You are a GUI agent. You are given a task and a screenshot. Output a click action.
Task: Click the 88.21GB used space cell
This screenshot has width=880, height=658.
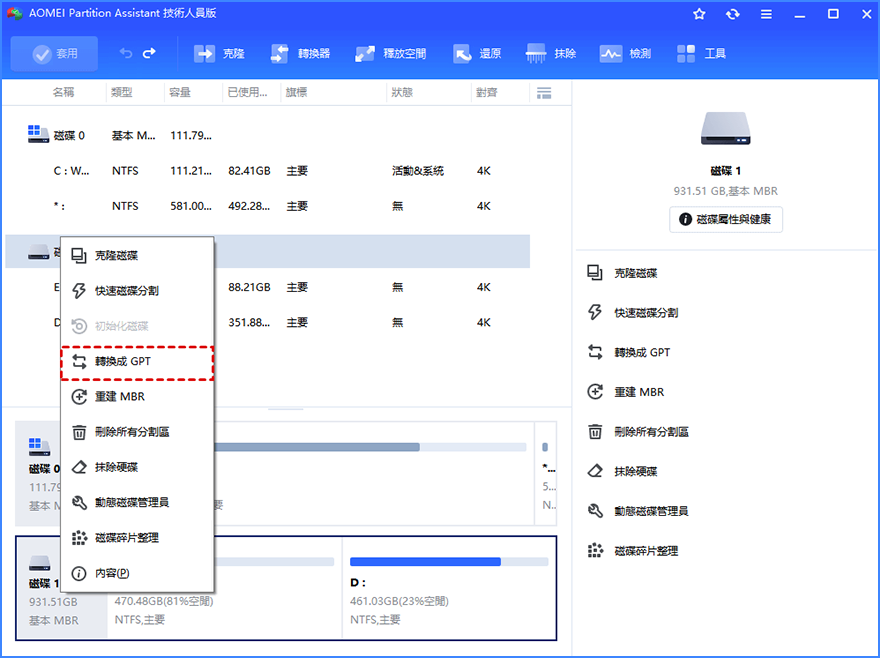click(249, 287)
